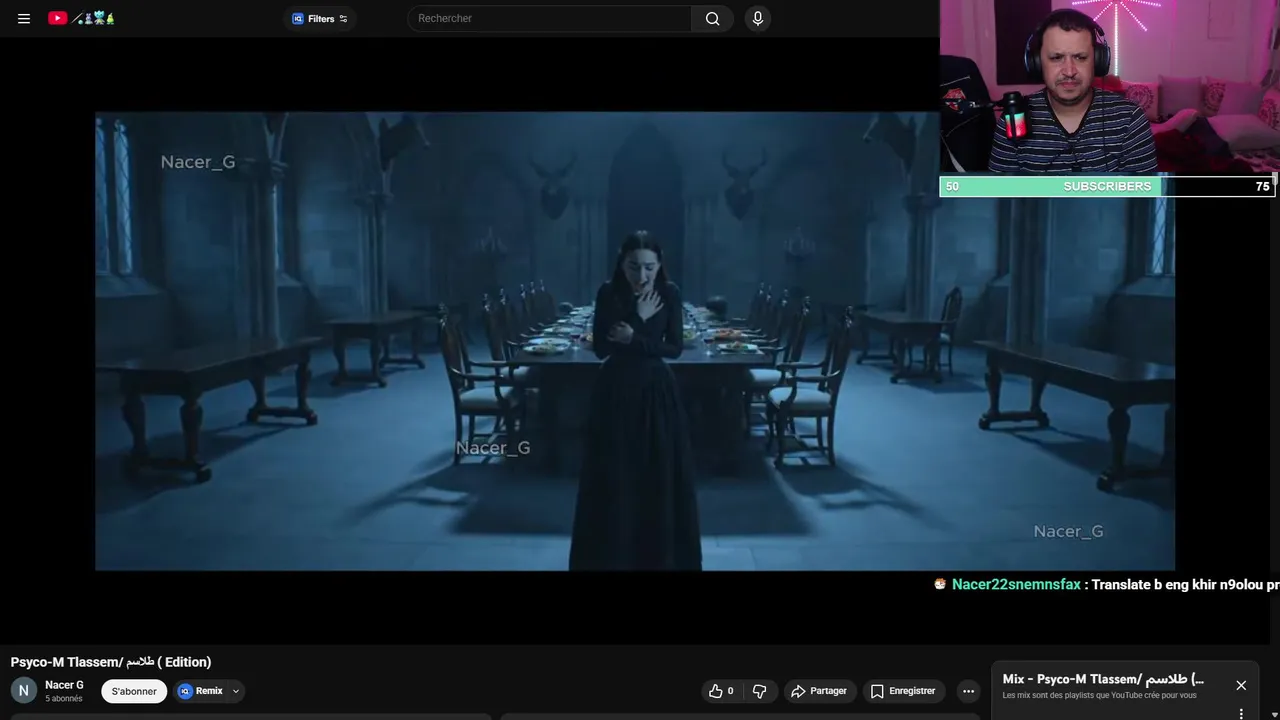
Task: Open the three-dot more actions menu
Action: [x=968, y=691]
